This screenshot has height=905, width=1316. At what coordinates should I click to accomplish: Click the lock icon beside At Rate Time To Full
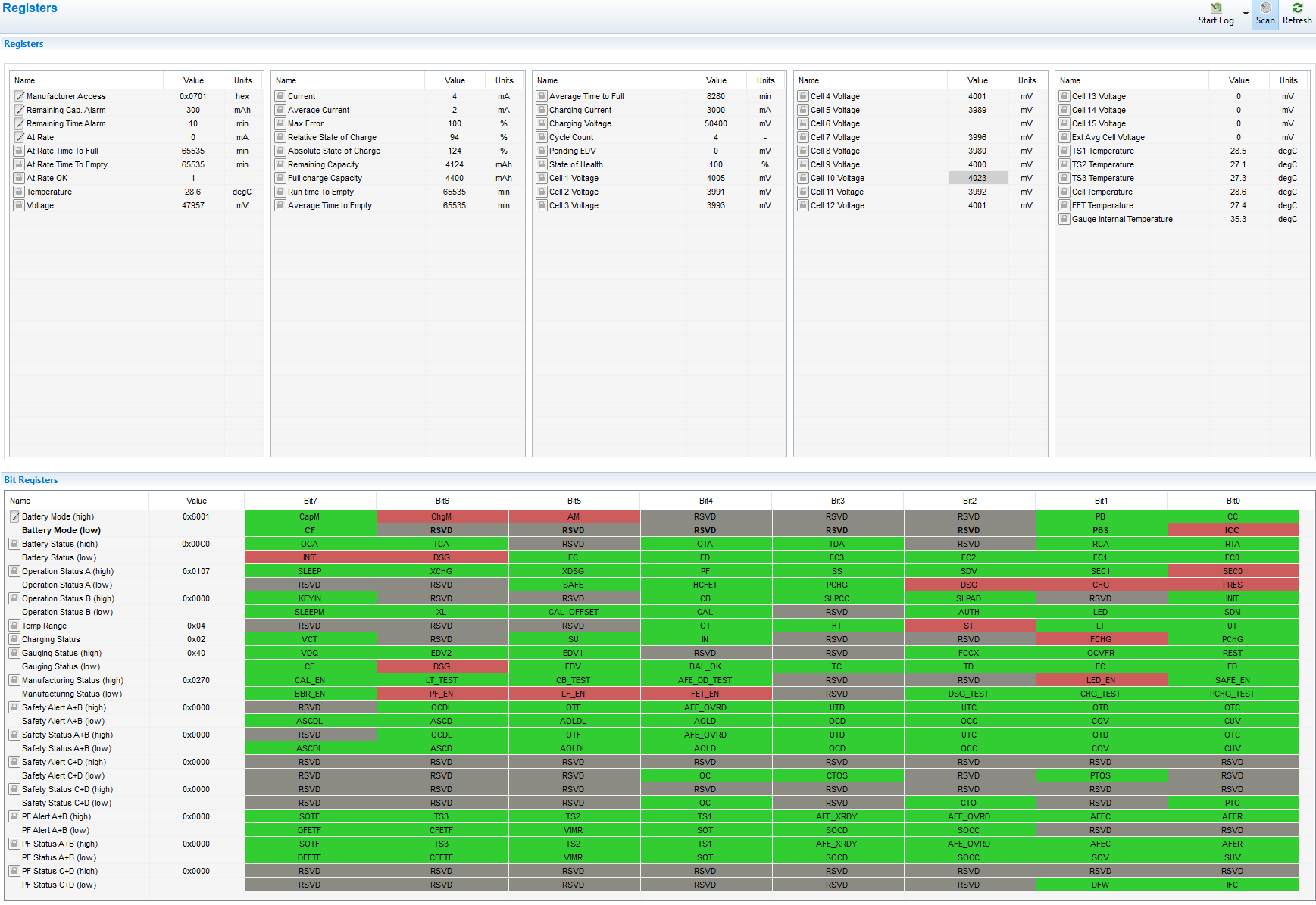20,151
